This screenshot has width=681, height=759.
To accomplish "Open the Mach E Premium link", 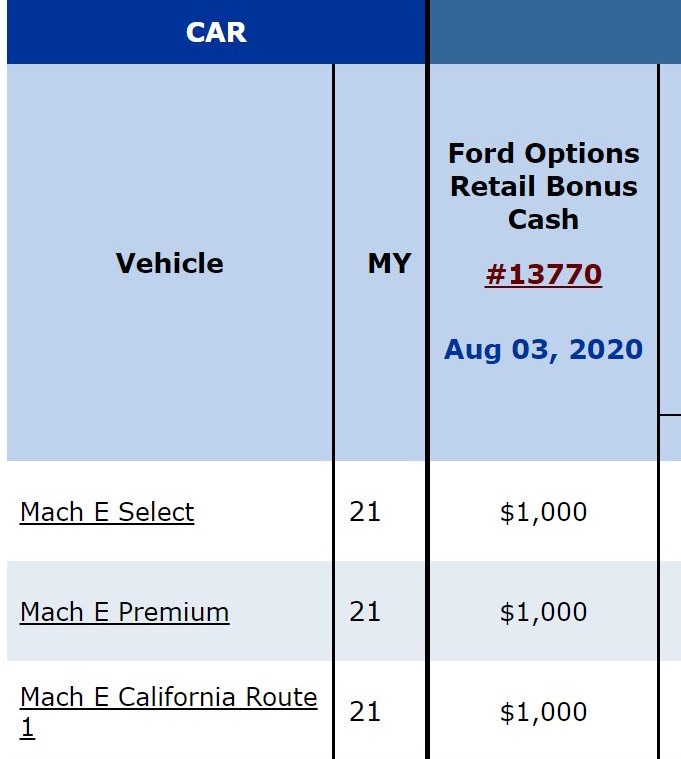I will [x=124, y=612].
